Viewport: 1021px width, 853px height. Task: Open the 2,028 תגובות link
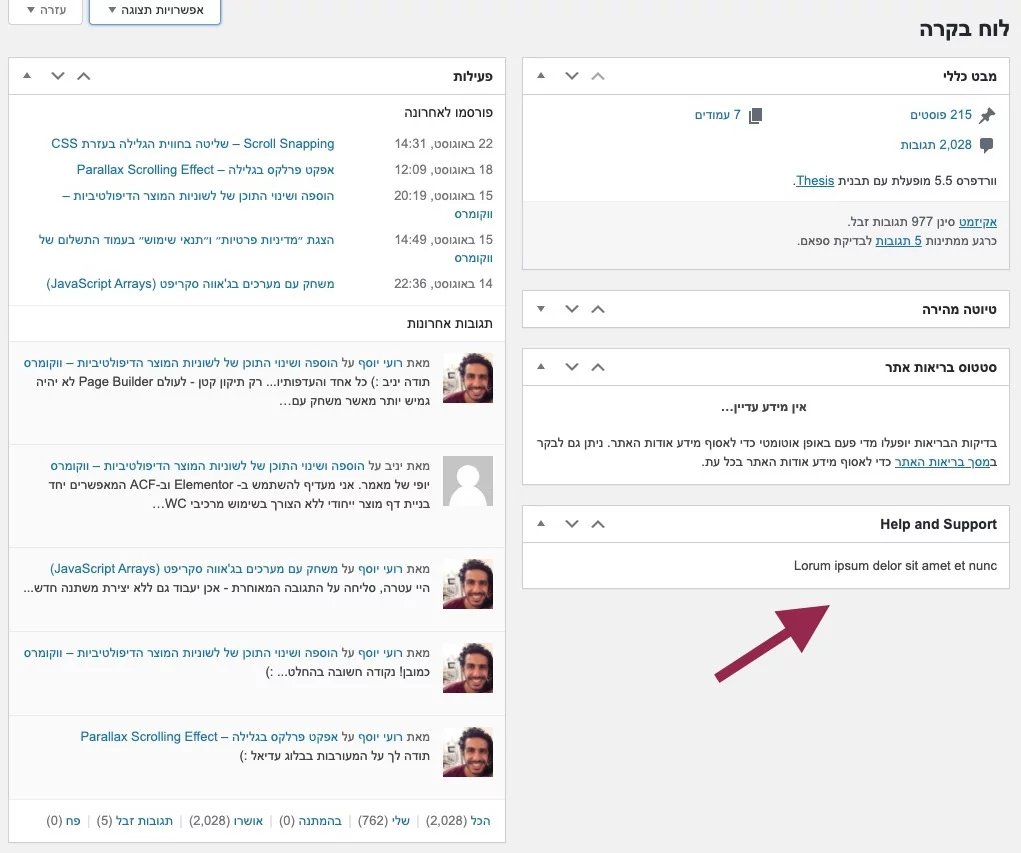pyautogui.click(x=936, y=145)
